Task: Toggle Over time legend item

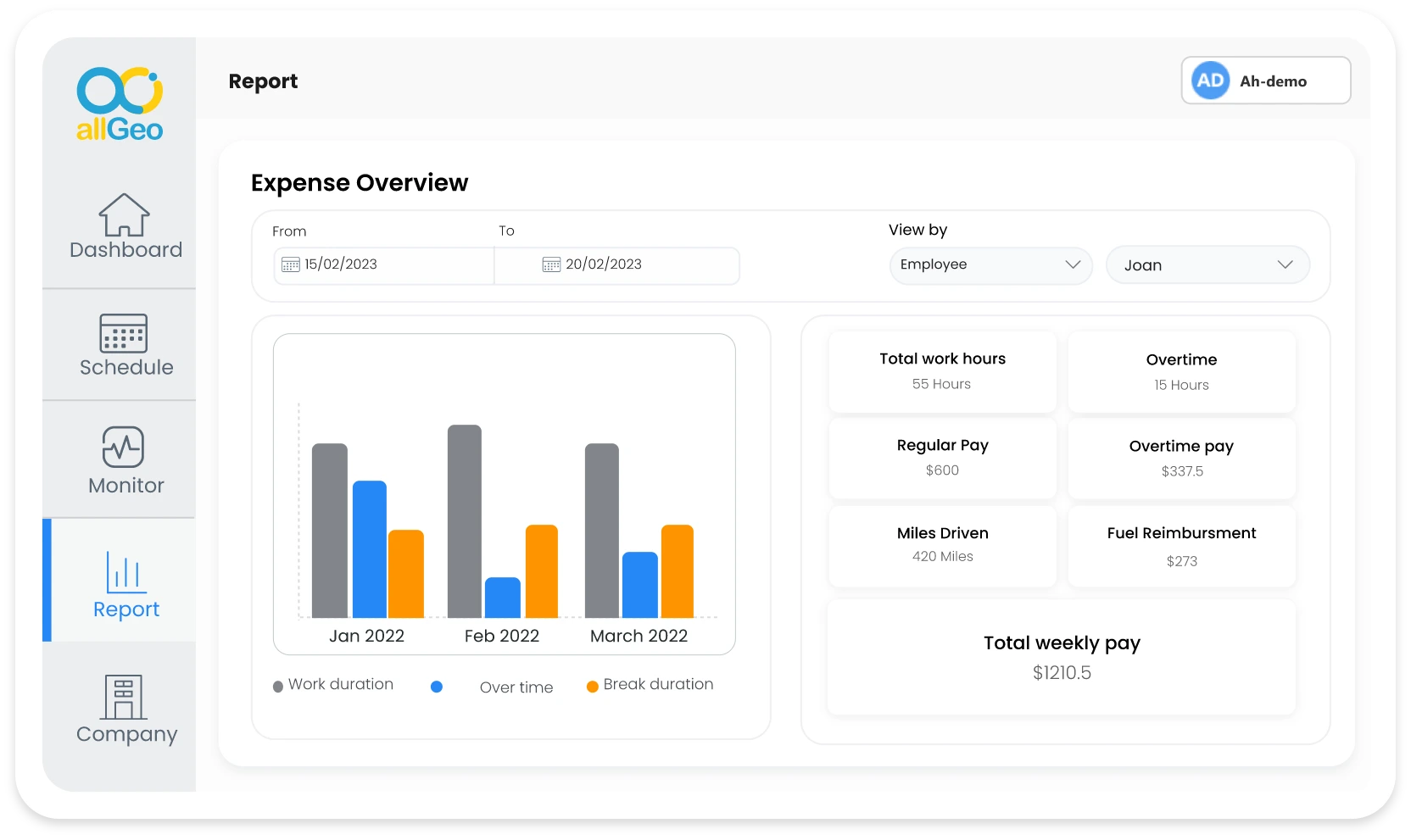Action: 516,687
